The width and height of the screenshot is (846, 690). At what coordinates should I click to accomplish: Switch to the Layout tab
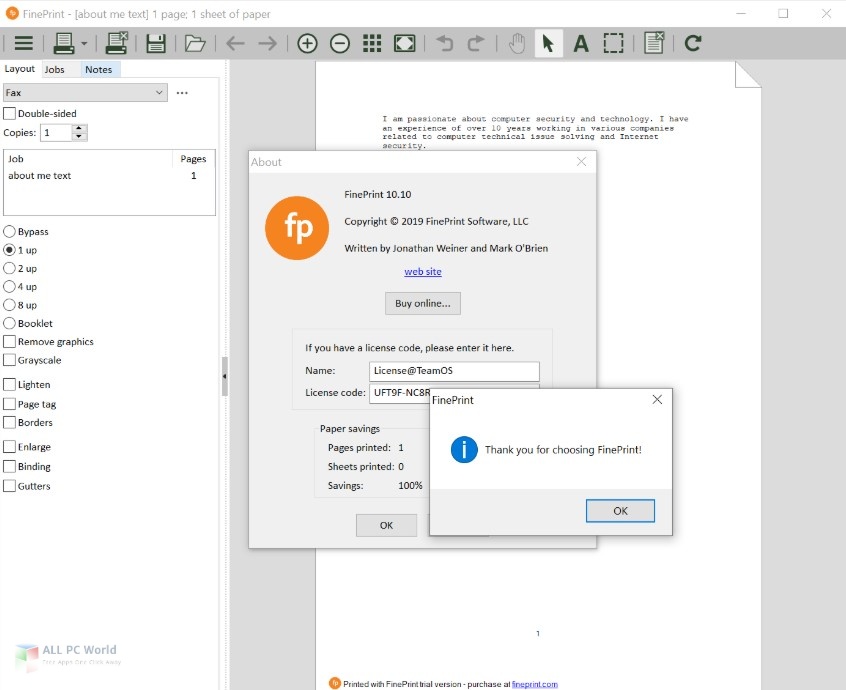click(19, 69)
